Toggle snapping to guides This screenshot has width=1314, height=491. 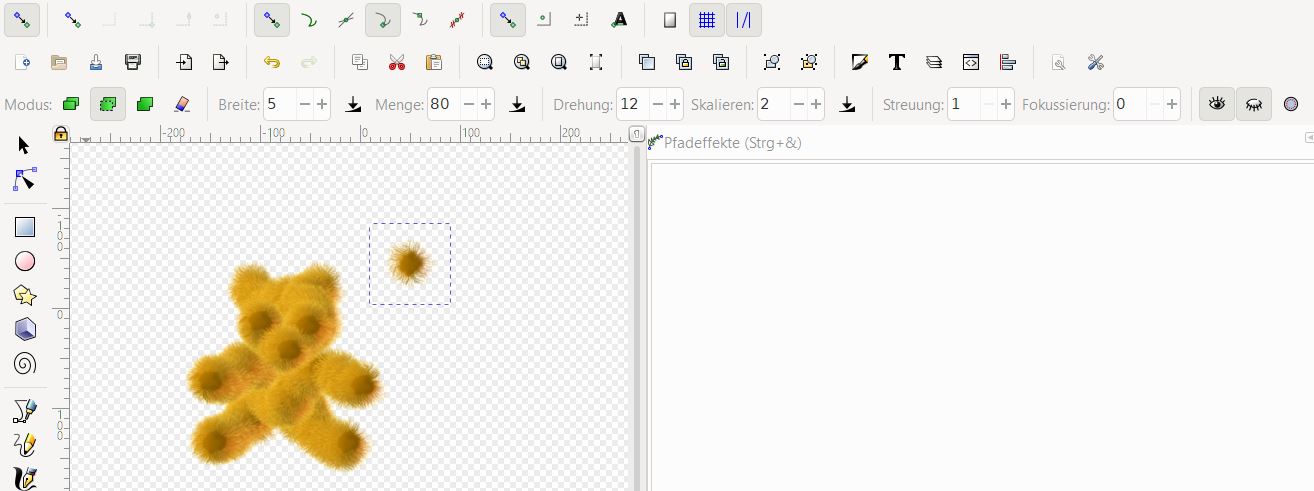[x=744, y=19]
